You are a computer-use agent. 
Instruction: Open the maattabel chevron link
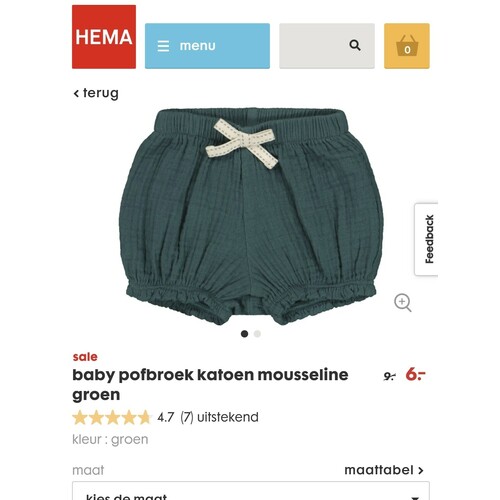point(384,470)
